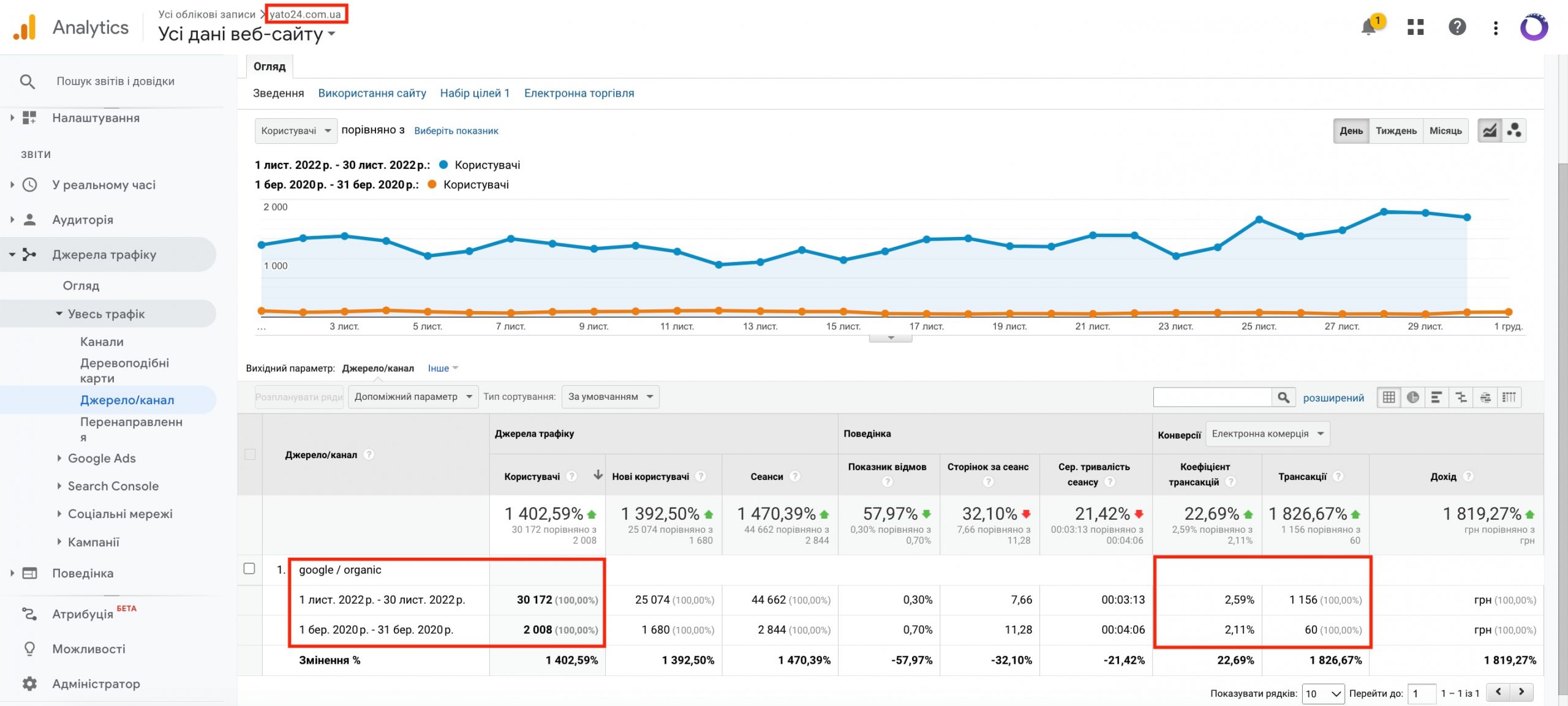The height and width of the screenshot is (706, 1568).
Task: Sort by the Користувачі column header
Action: pos(532,476)
